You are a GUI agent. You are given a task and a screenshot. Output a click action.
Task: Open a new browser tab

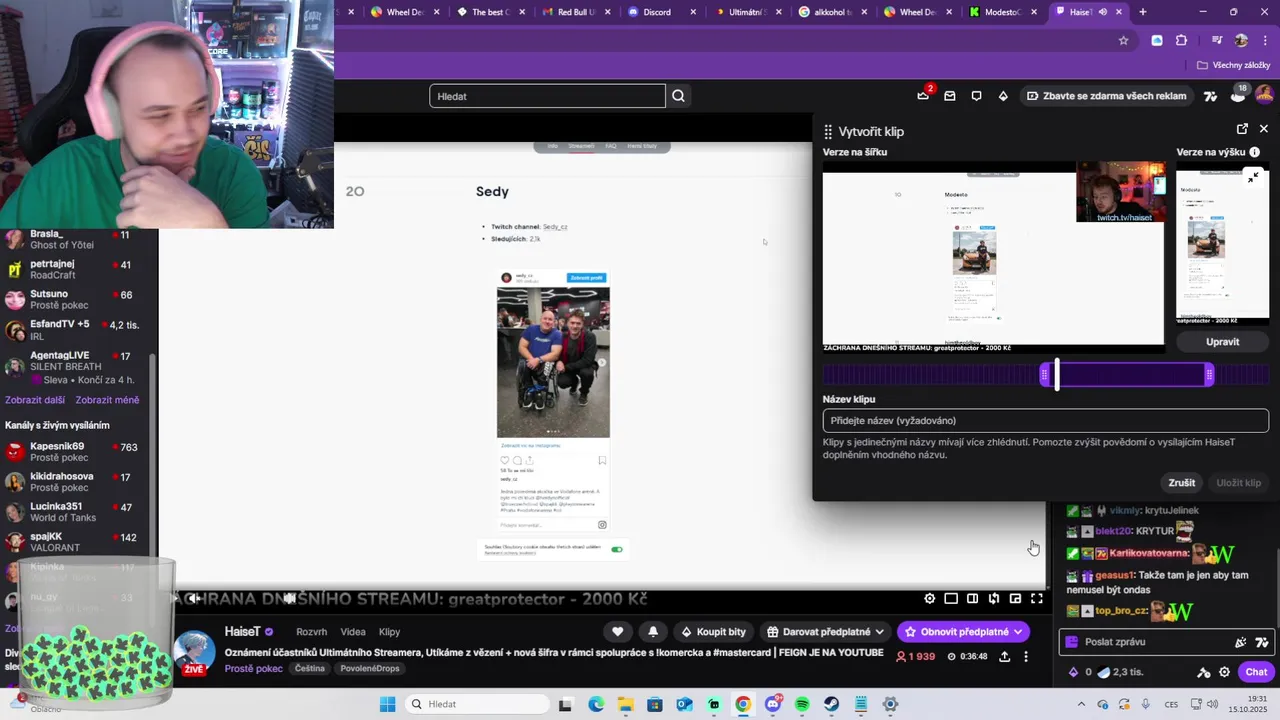click(1143, 12)
